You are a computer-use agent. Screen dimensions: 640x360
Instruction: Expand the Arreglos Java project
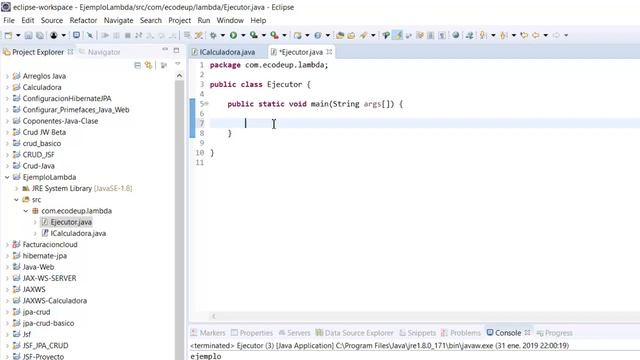coord(7,76)
